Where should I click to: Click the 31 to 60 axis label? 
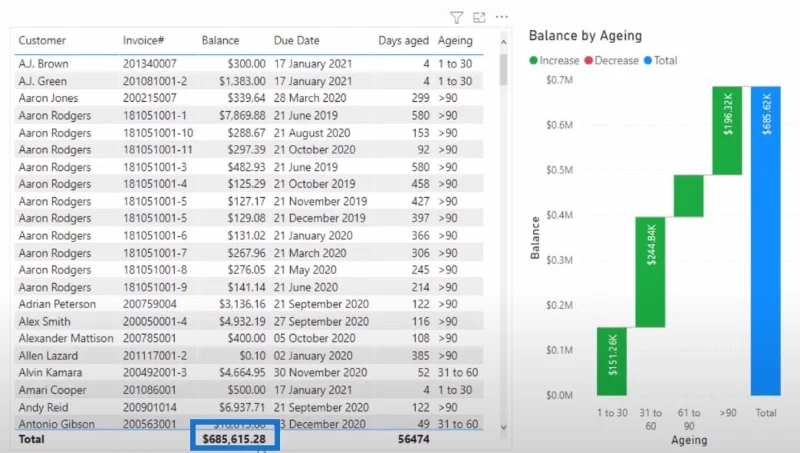pos(651,419)
